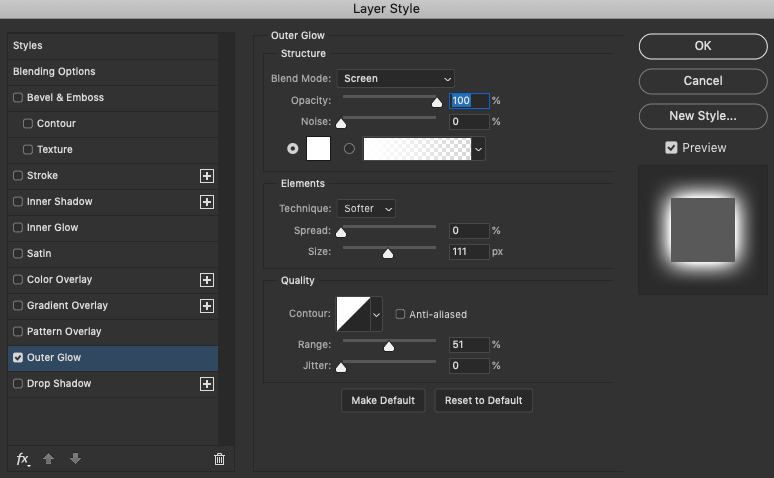Add another Gradient Overlay with plus icon
This screenshot has height=478, width=774.
point(207,306)
